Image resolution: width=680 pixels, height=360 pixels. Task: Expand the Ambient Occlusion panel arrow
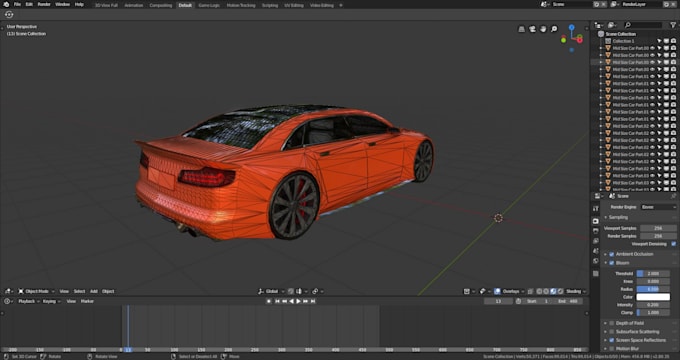[x=605, y=254]
